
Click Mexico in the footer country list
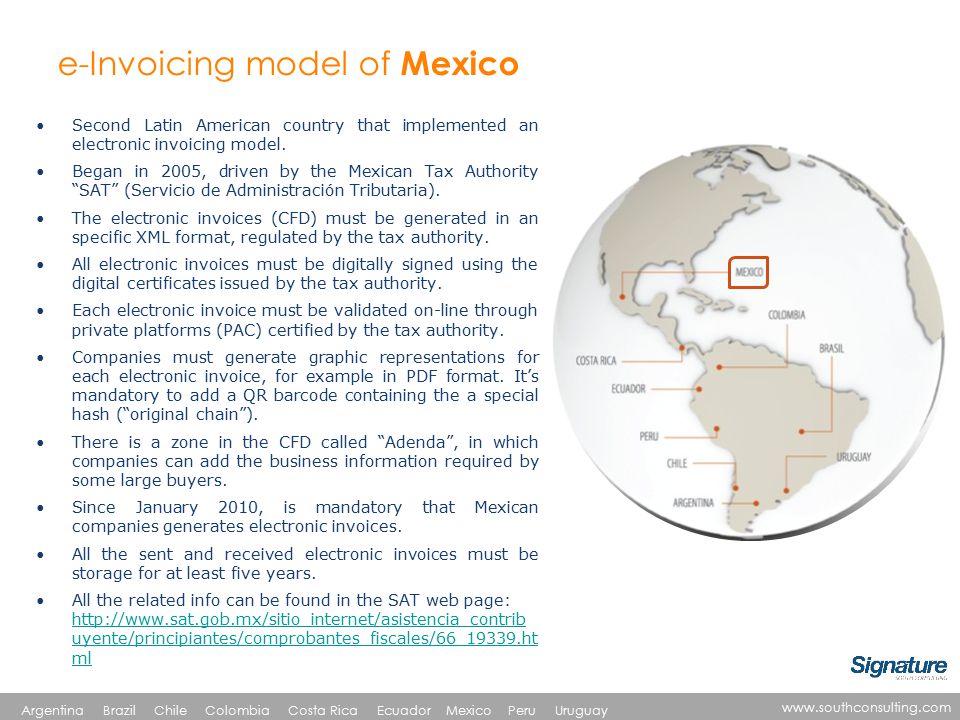pyautogui.click(x=468, y=710)
